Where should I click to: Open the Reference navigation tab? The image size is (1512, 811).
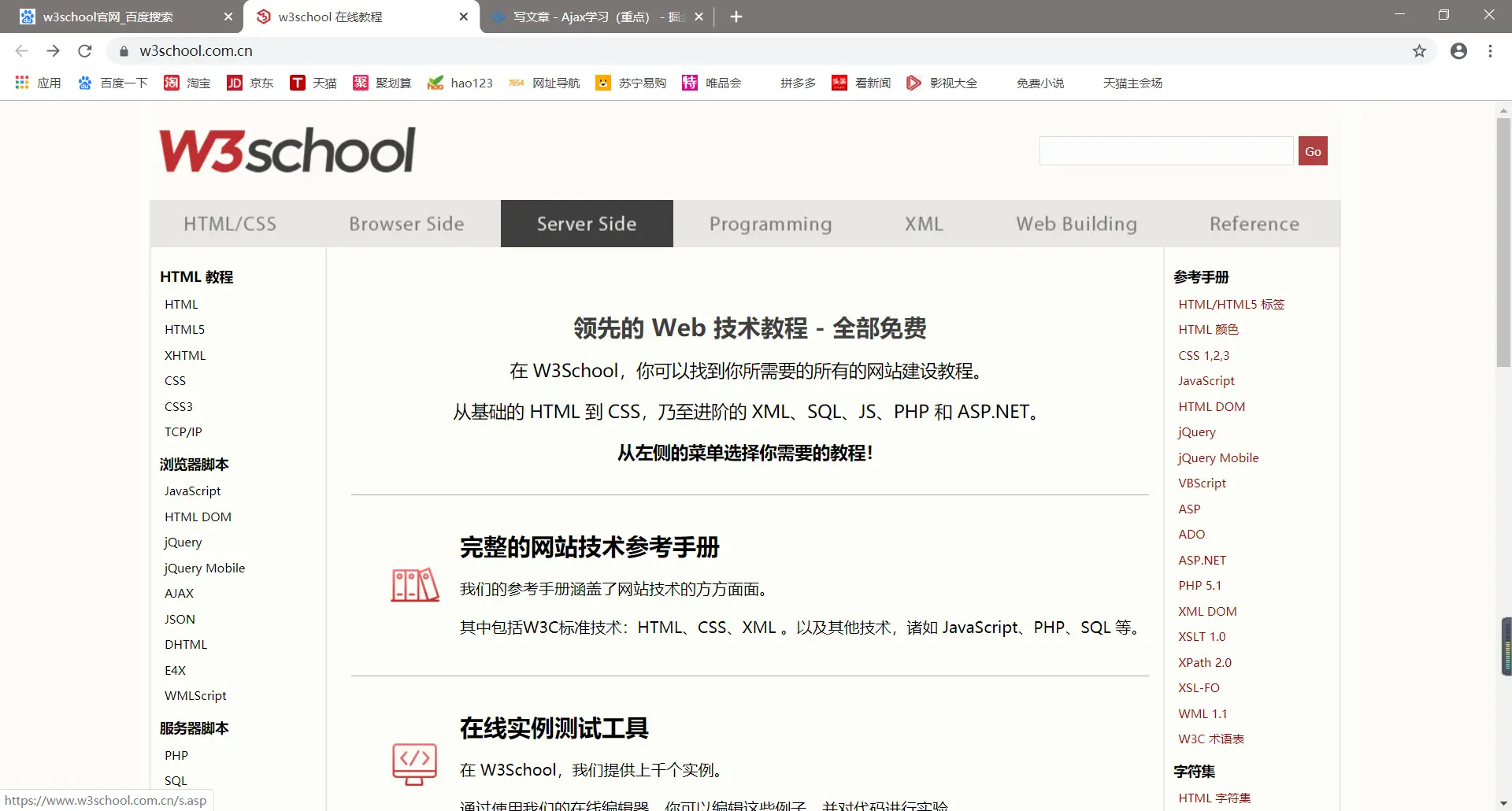[x=1254, y=224]
